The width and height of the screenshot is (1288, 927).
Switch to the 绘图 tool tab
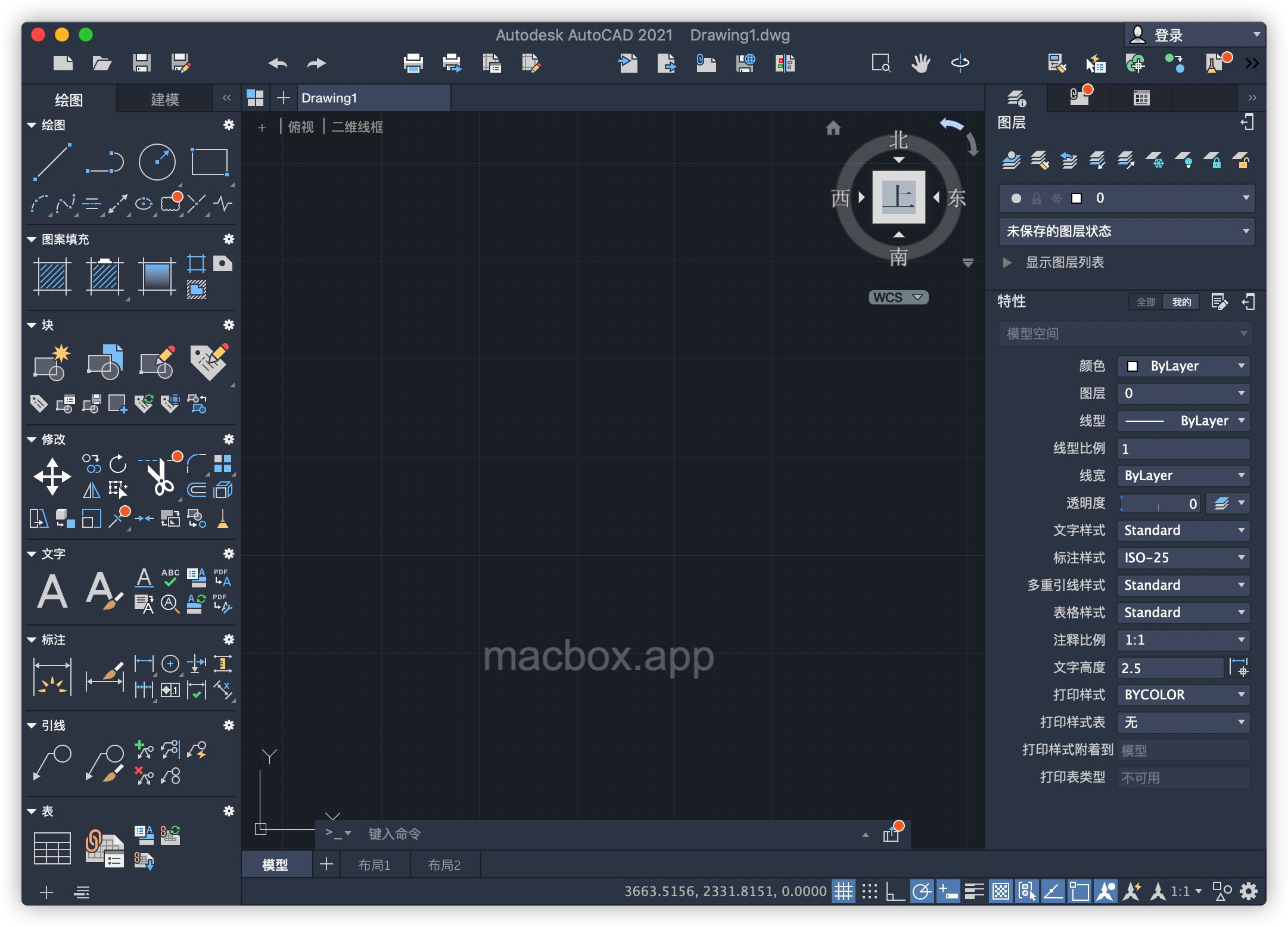(69, 99)
